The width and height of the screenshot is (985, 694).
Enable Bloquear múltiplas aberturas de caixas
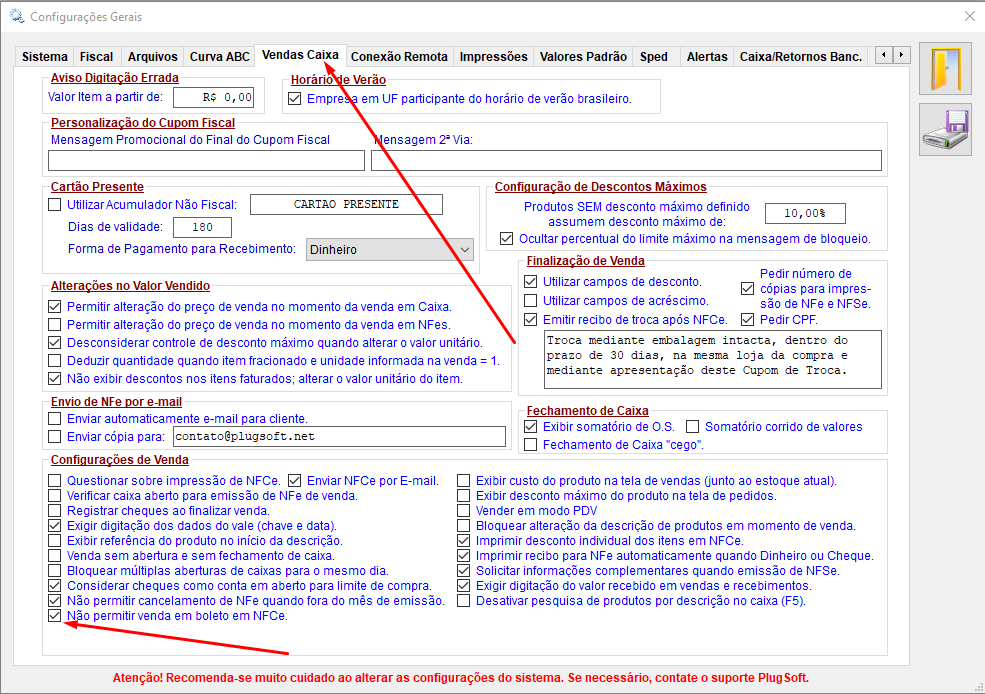[x=55, y=571]
